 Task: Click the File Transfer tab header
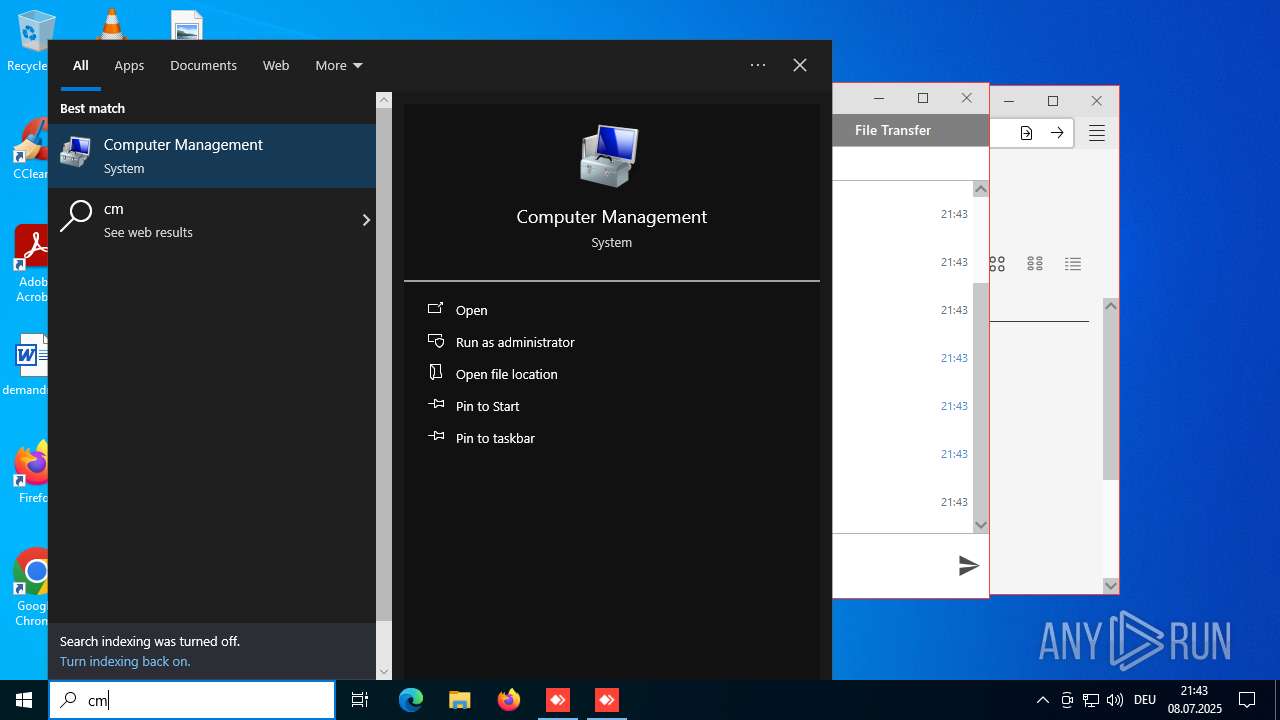pos(893,130)
